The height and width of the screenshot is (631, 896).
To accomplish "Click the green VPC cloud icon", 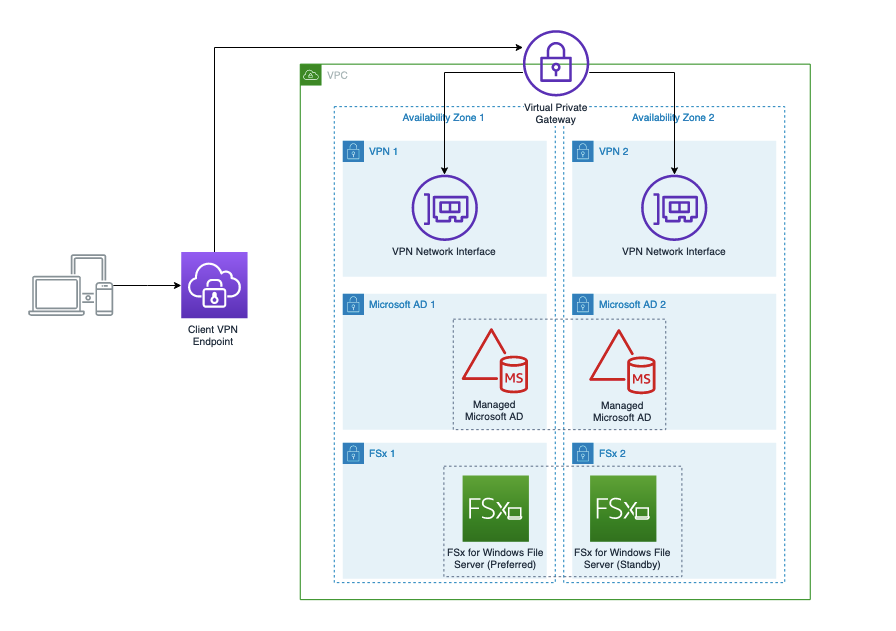I will (x=311, y=72).
